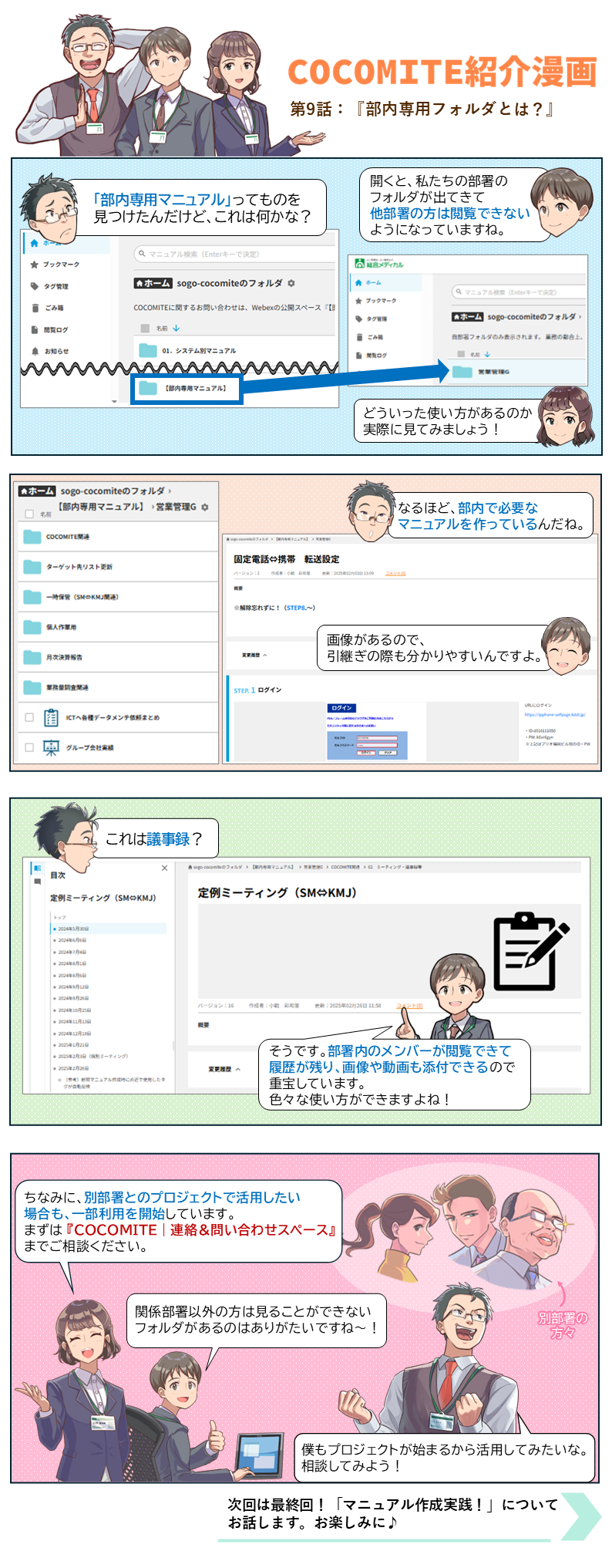
Task: Click gear icon next to 営業管理G breadcrumb
Action: (204, 507)
